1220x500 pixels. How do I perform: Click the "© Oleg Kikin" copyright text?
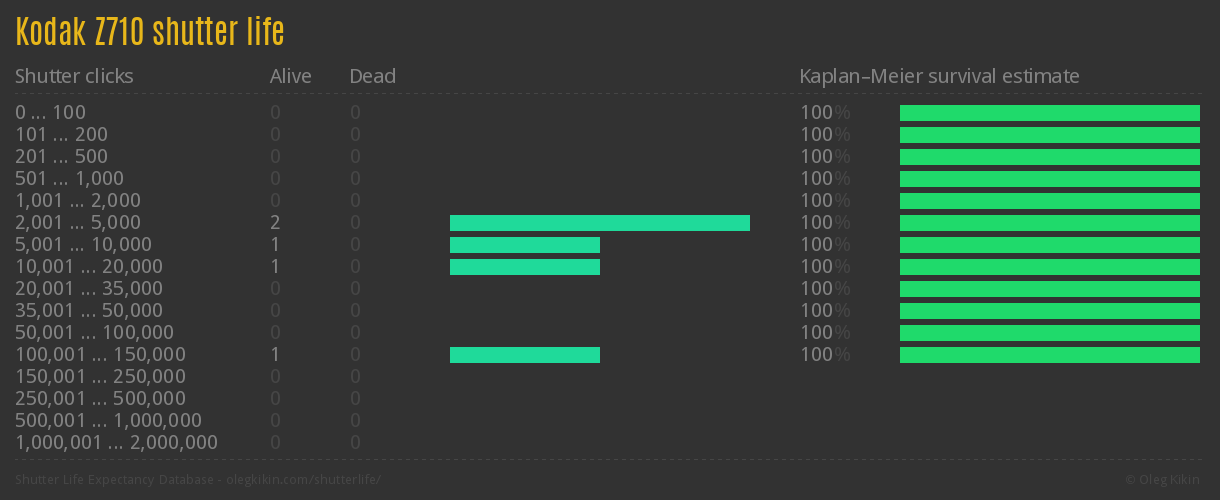1165,479
